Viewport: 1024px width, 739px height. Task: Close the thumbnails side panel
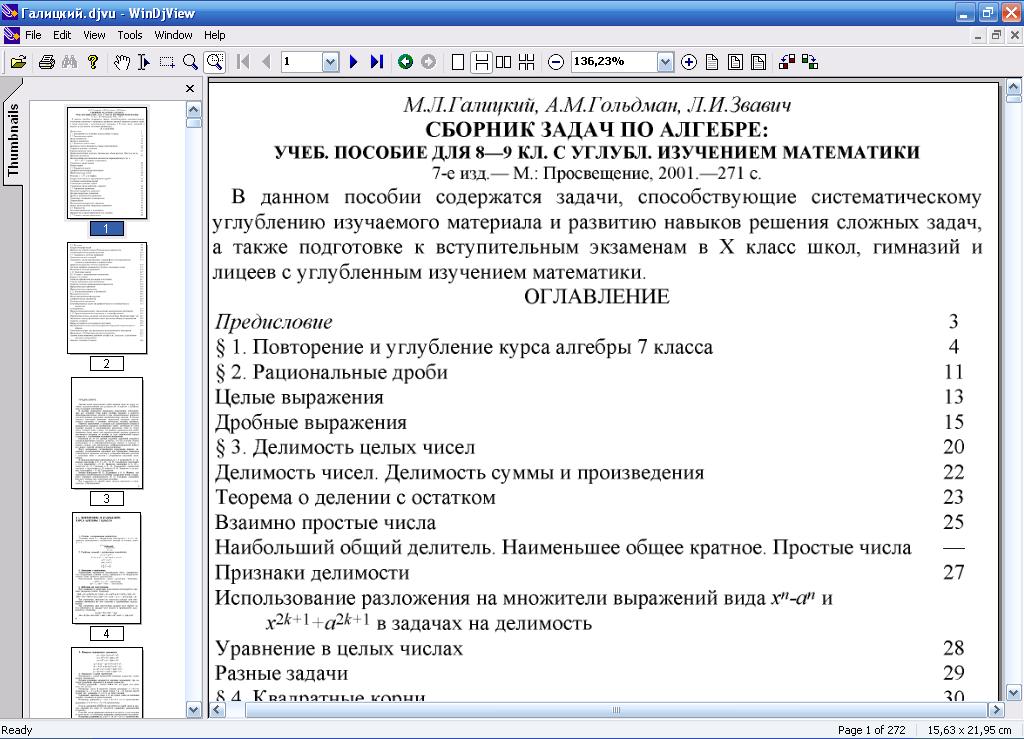[190, 88]
